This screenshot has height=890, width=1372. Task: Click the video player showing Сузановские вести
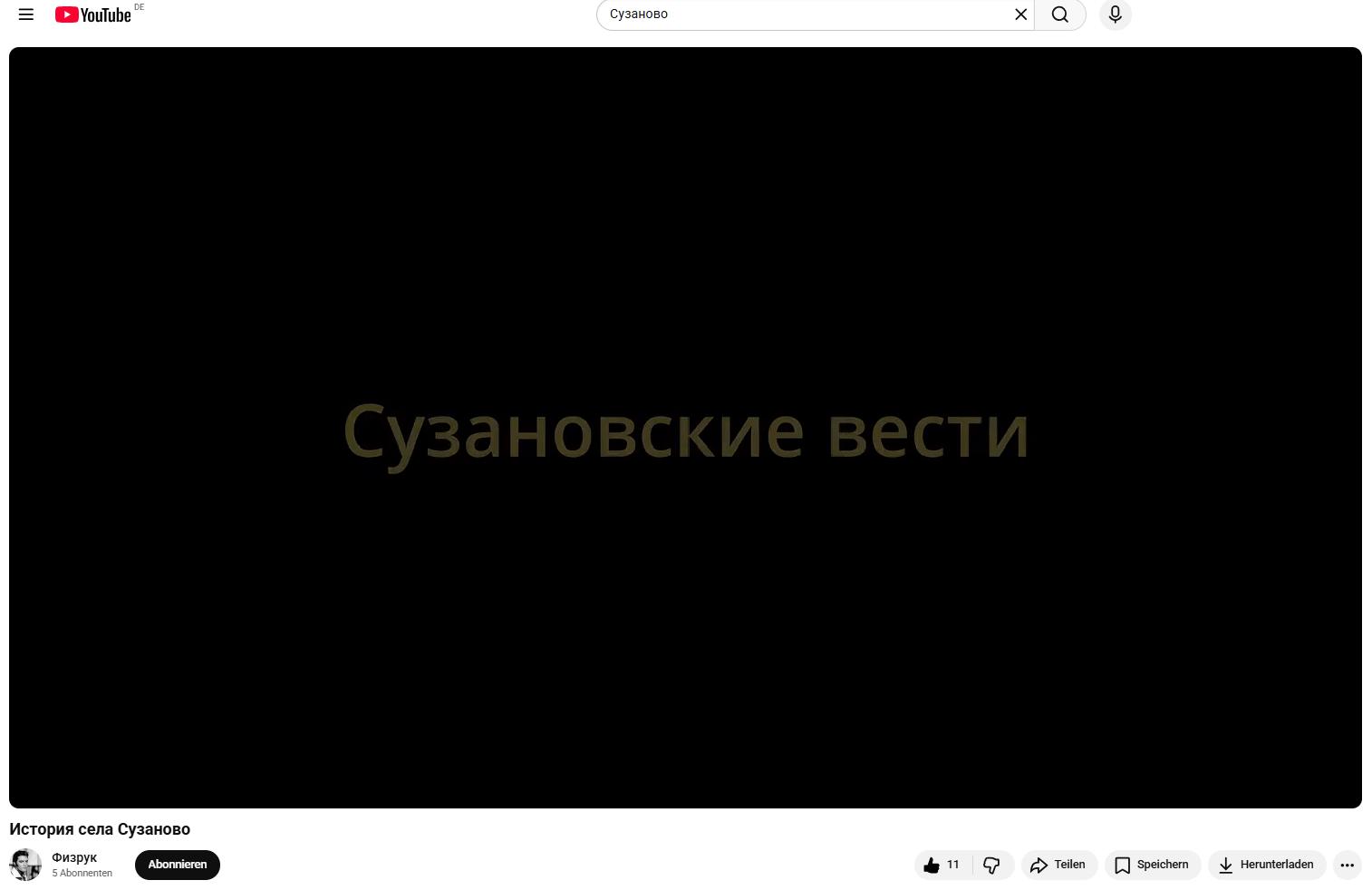coord(685,428)
